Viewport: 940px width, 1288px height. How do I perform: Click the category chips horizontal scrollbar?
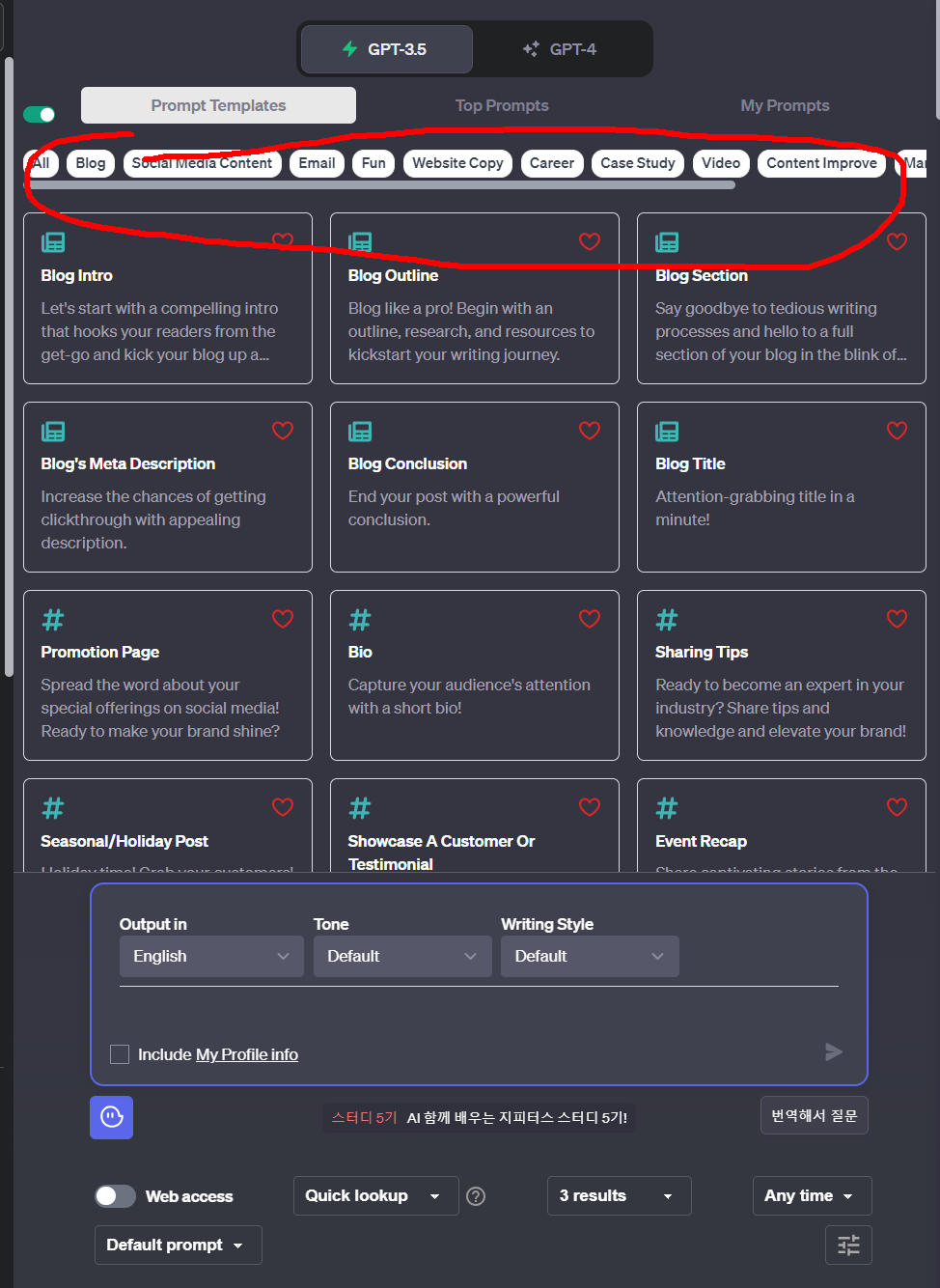tap(381, 185)
